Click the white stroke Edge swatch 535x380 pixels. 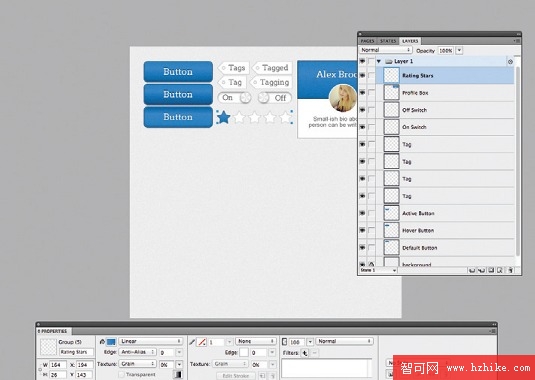(244, 352)
